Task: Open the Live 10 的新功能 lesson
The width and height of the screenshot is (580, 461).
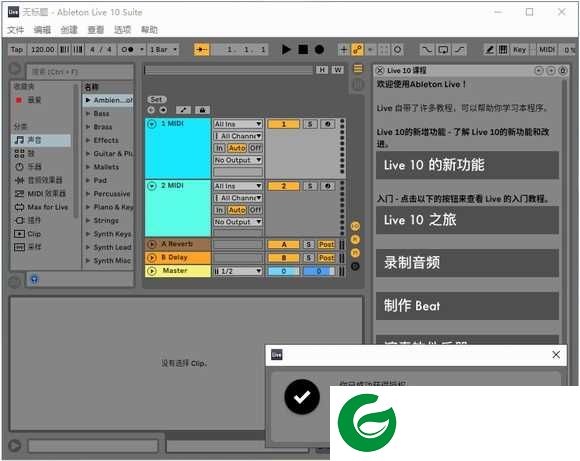Action: pos(467,165)
